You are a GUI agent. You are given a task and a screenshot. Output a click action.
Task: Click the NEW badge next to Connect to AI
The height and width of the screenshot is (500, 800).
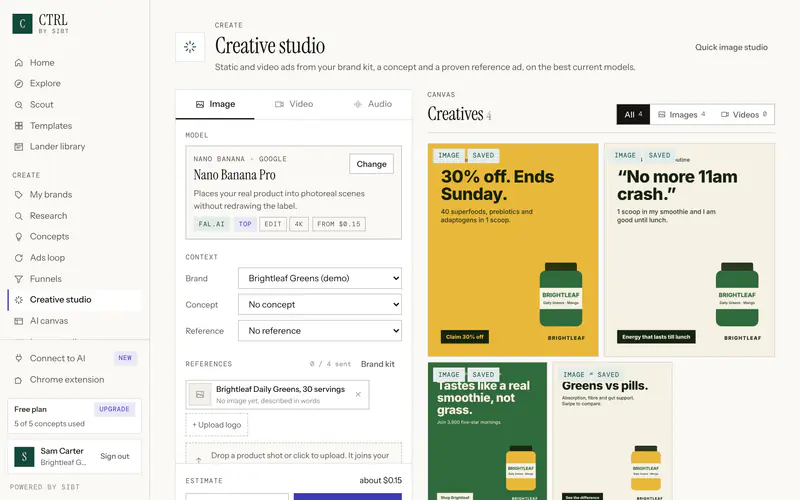[125, 358]
